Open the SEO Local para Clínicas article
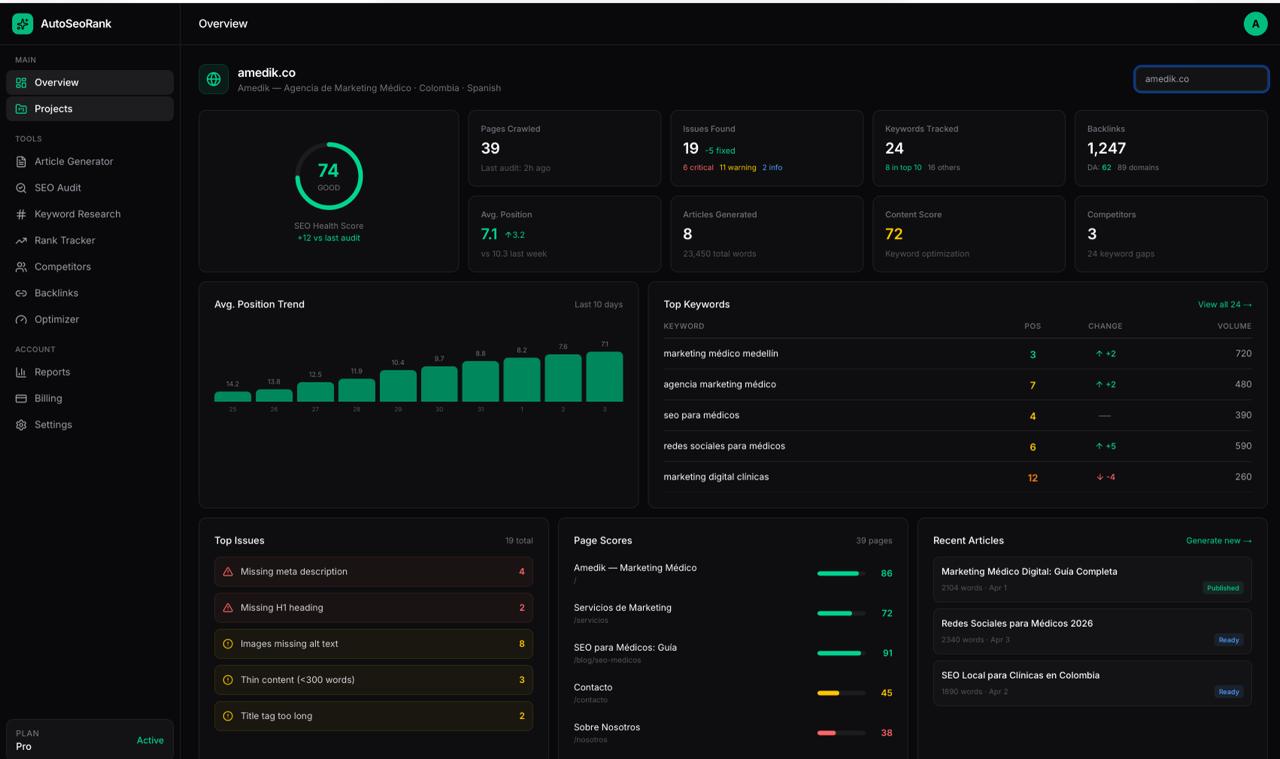The height and width of the screenshot is (759, 1280). tap(1091, 682)
